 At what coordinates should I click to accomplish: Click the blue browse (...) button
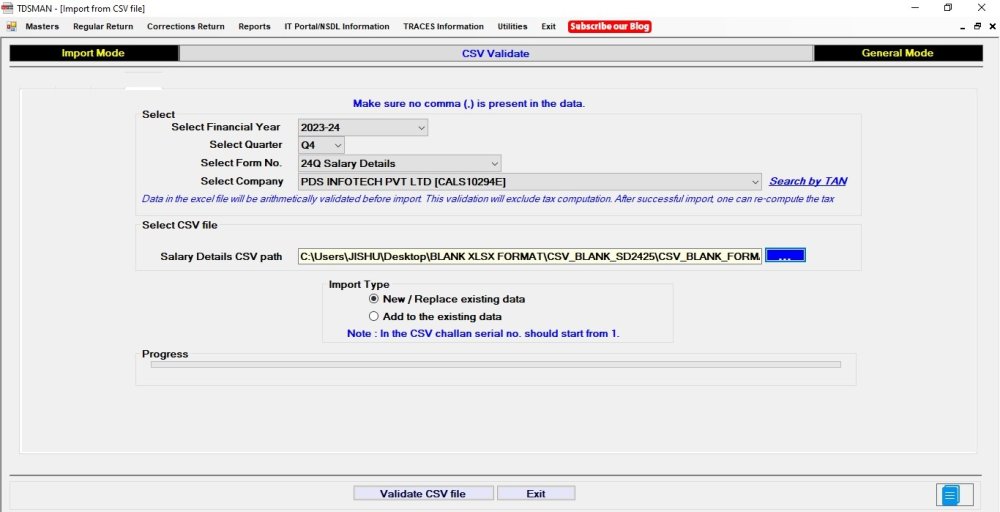click(785, 256)
